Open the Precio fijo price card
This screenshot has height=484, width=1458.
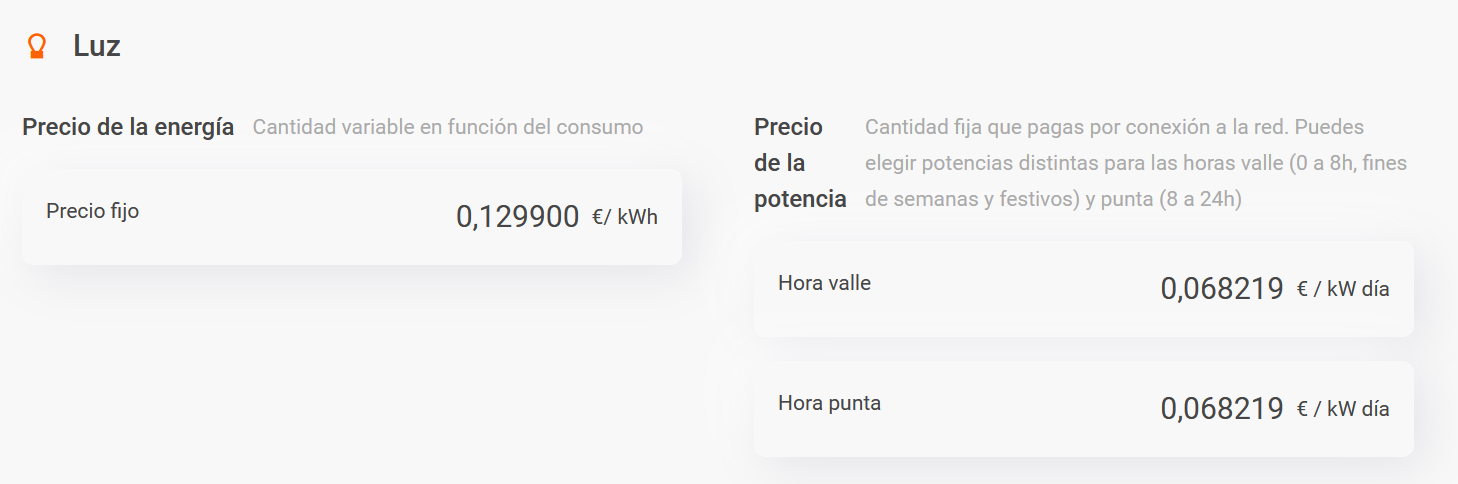352,217
